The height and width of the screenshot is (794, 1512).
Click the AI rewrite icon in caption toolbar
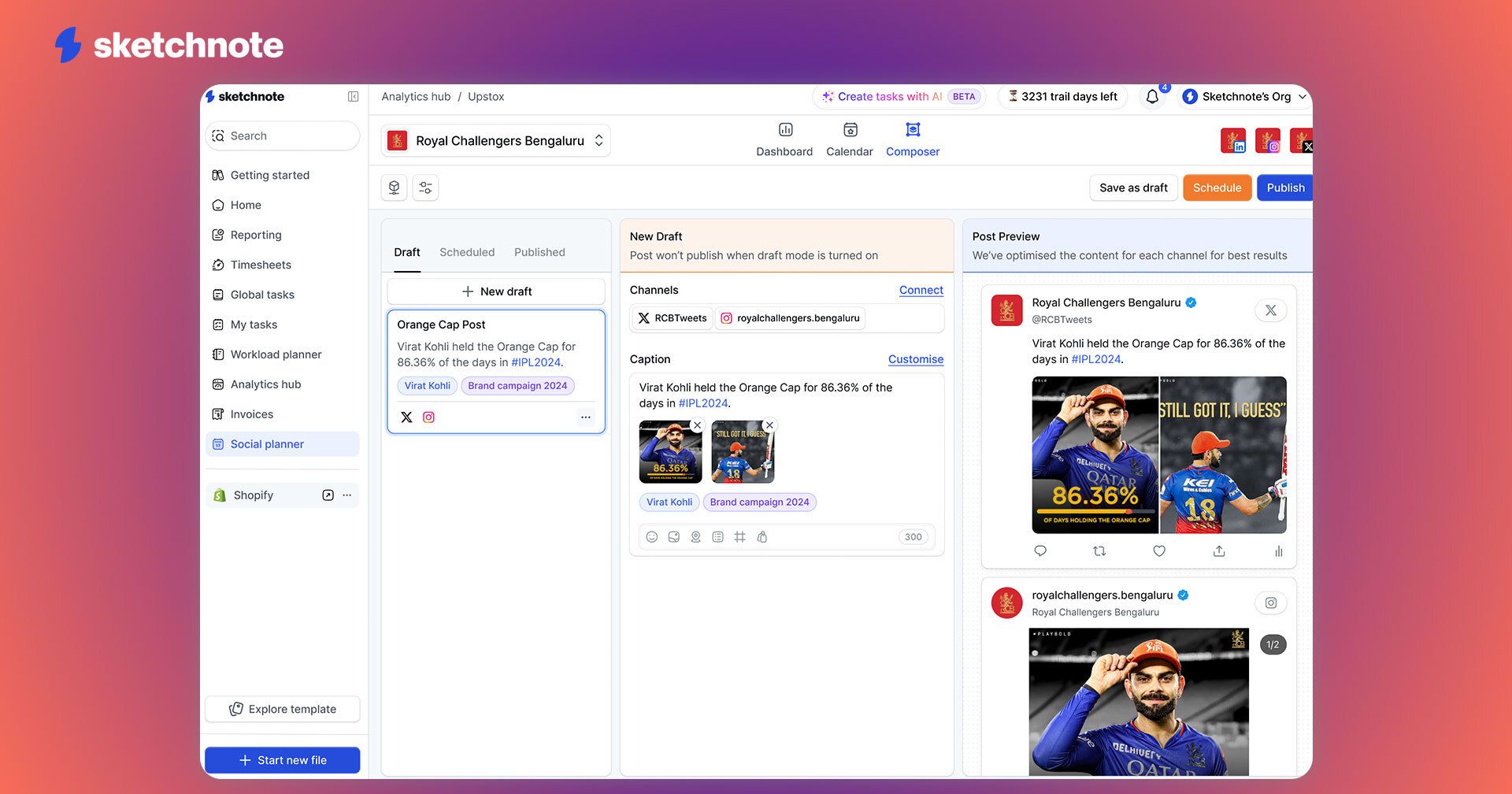(762, 537)
